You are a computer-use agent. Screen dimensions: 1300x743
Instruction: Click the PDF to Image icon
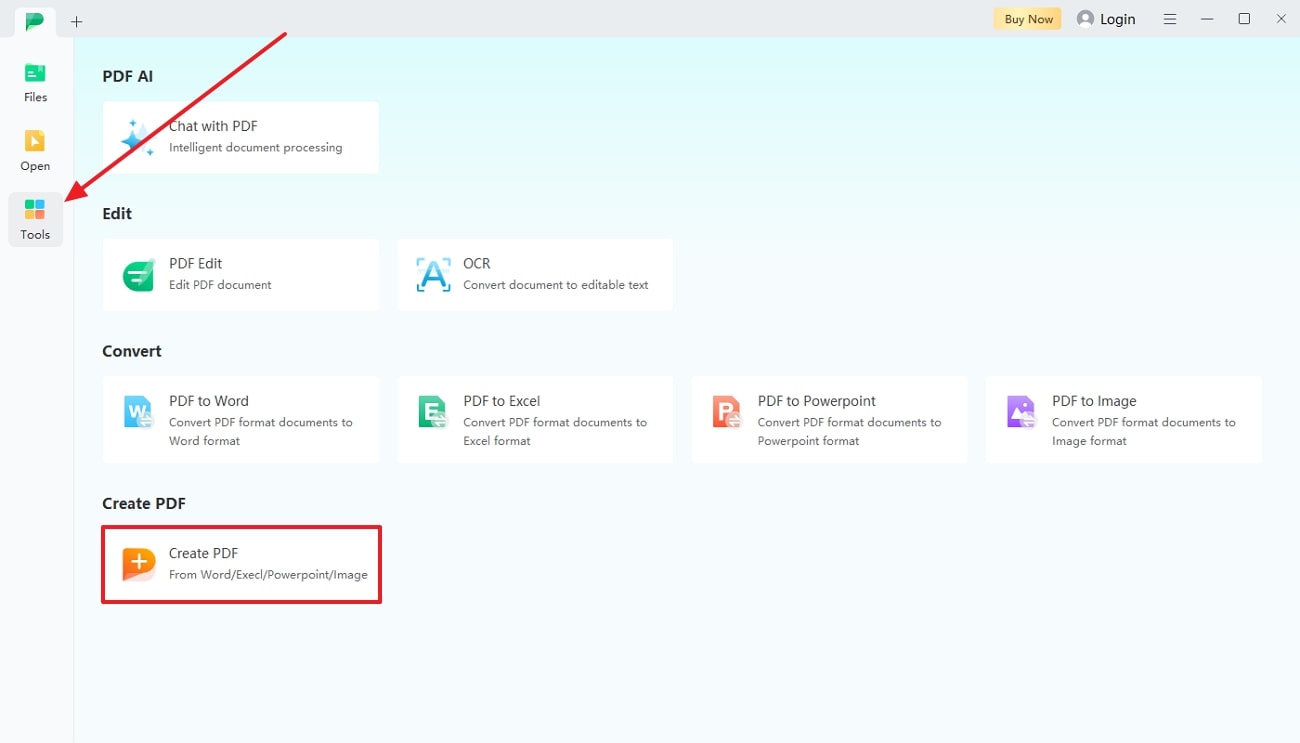tap(1021, 412)
